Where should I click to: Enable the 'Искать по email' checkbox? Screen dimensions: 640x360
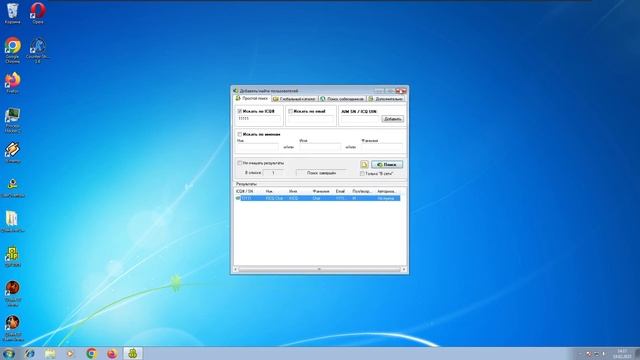(290, 111)
